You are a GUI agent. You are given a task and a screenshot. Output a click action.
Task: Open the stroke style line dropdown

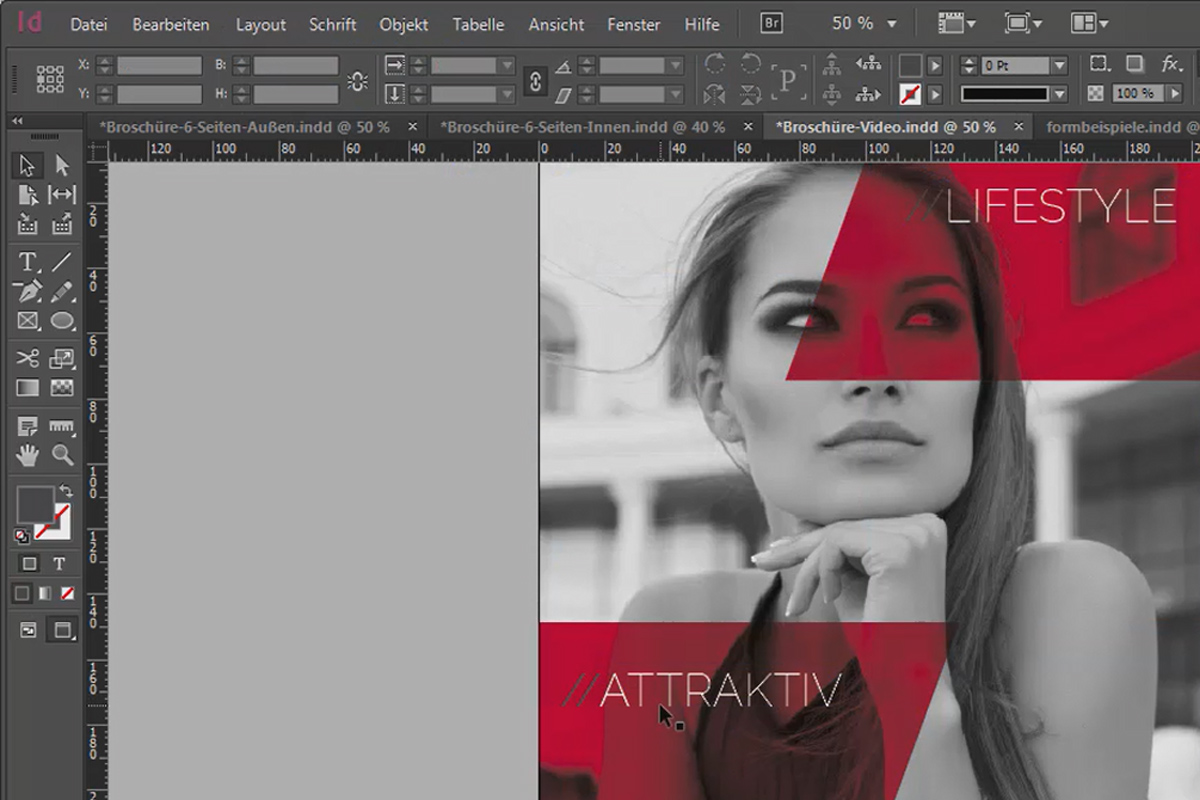point(1060,93)
